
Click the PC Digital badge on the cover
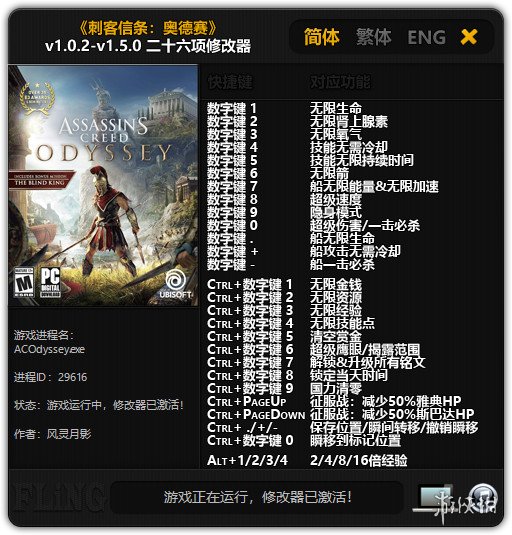click(x=50, y=282)
